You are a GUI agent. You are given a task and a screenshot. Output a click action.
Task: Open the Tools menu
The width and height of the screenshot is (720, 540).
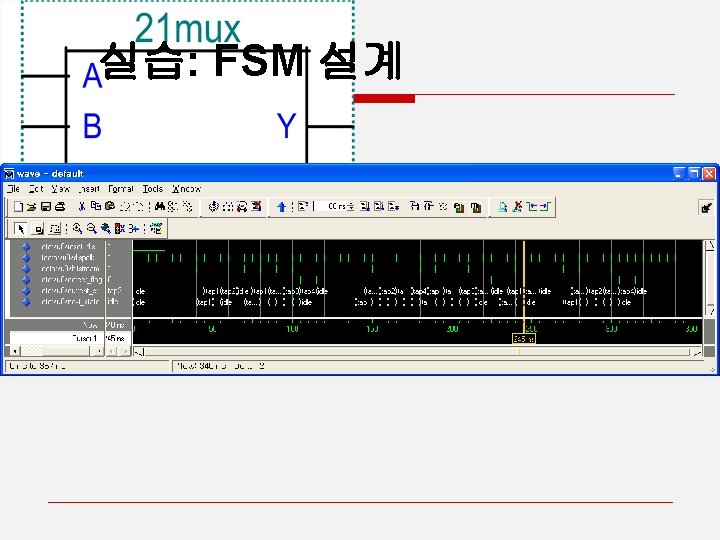click(152, 189)
